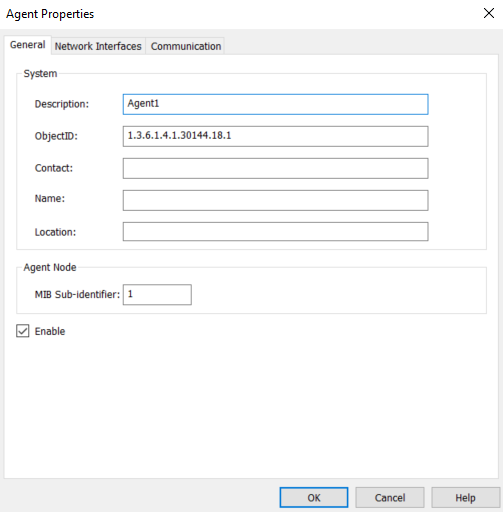Toggle the Enable checkbox
Image resolution: width=503 pixels, height=512 pixels.
[x=23, y=331]
